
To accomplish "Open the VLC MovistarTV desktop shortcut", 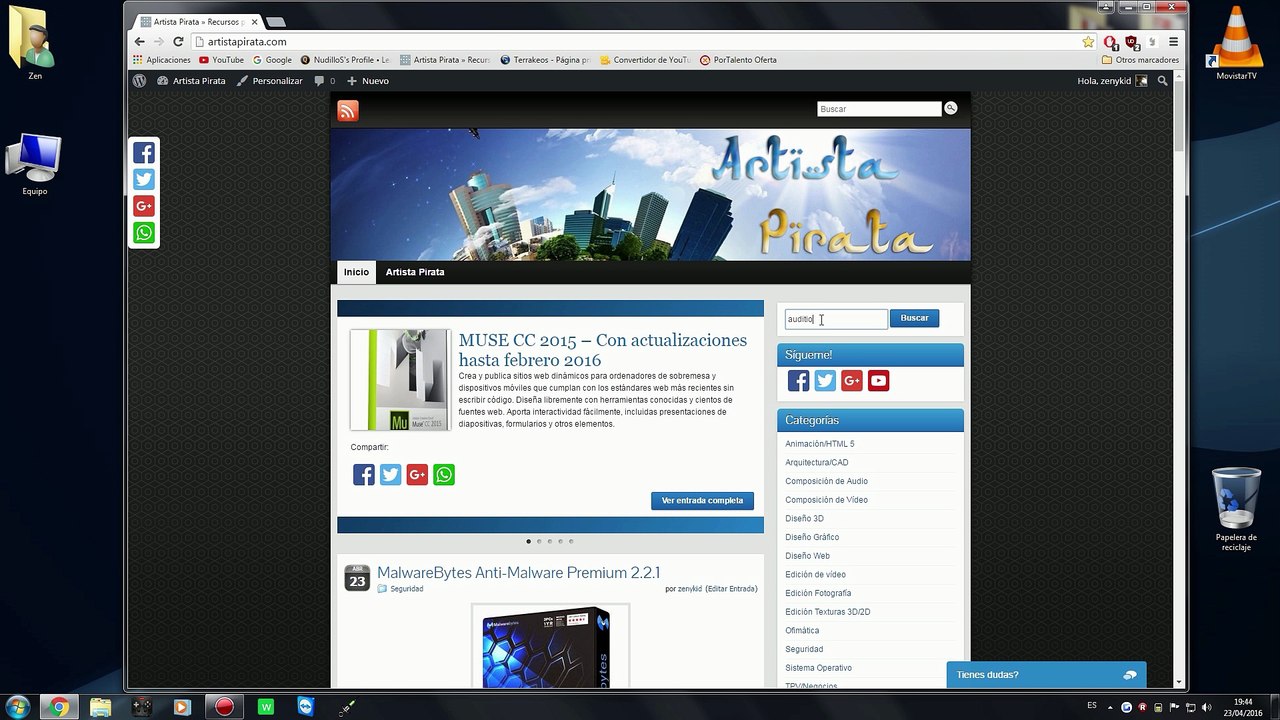I will pos(1236,45).
